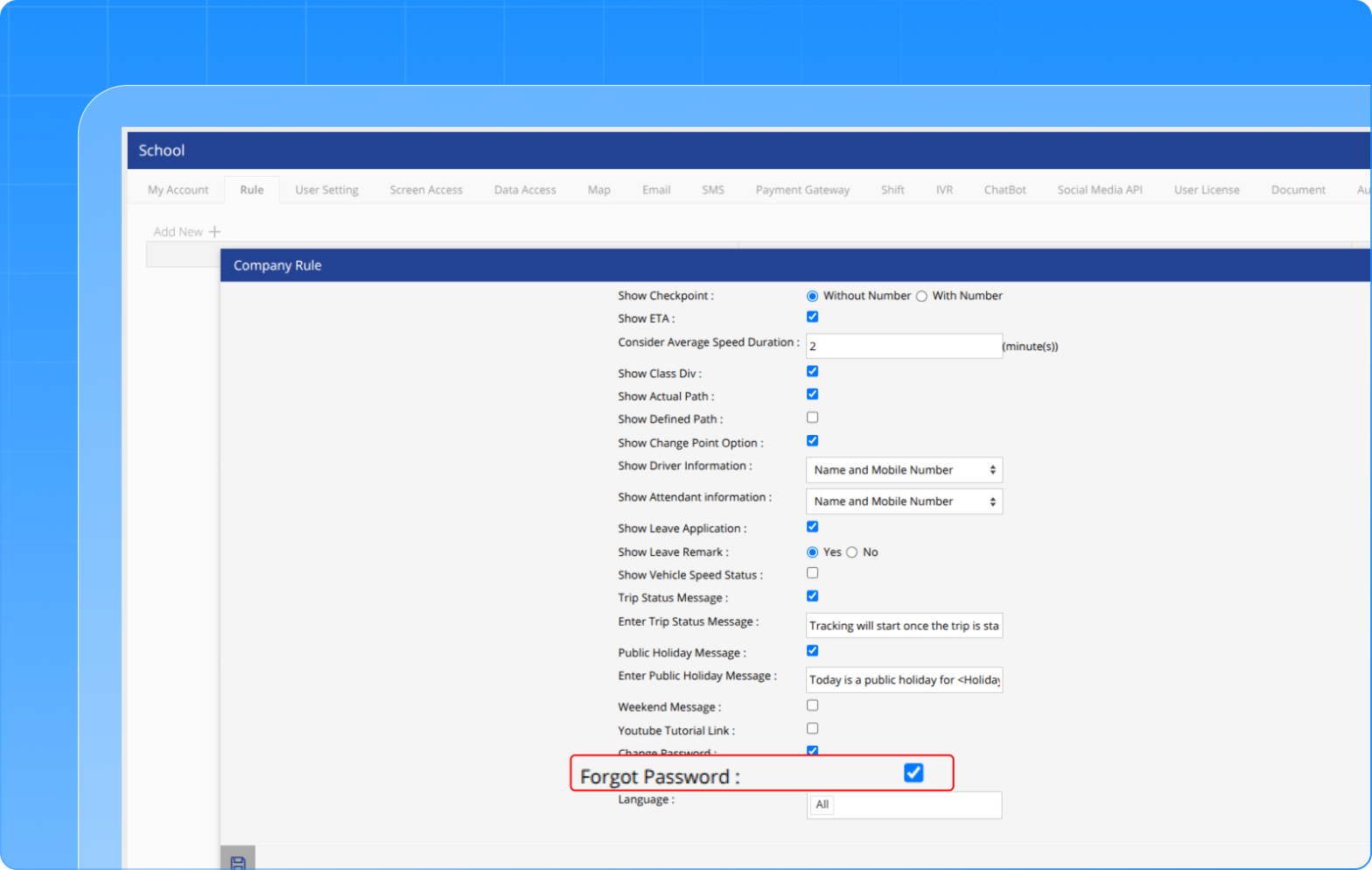Click the Enter Trip Status Message field

903,626
